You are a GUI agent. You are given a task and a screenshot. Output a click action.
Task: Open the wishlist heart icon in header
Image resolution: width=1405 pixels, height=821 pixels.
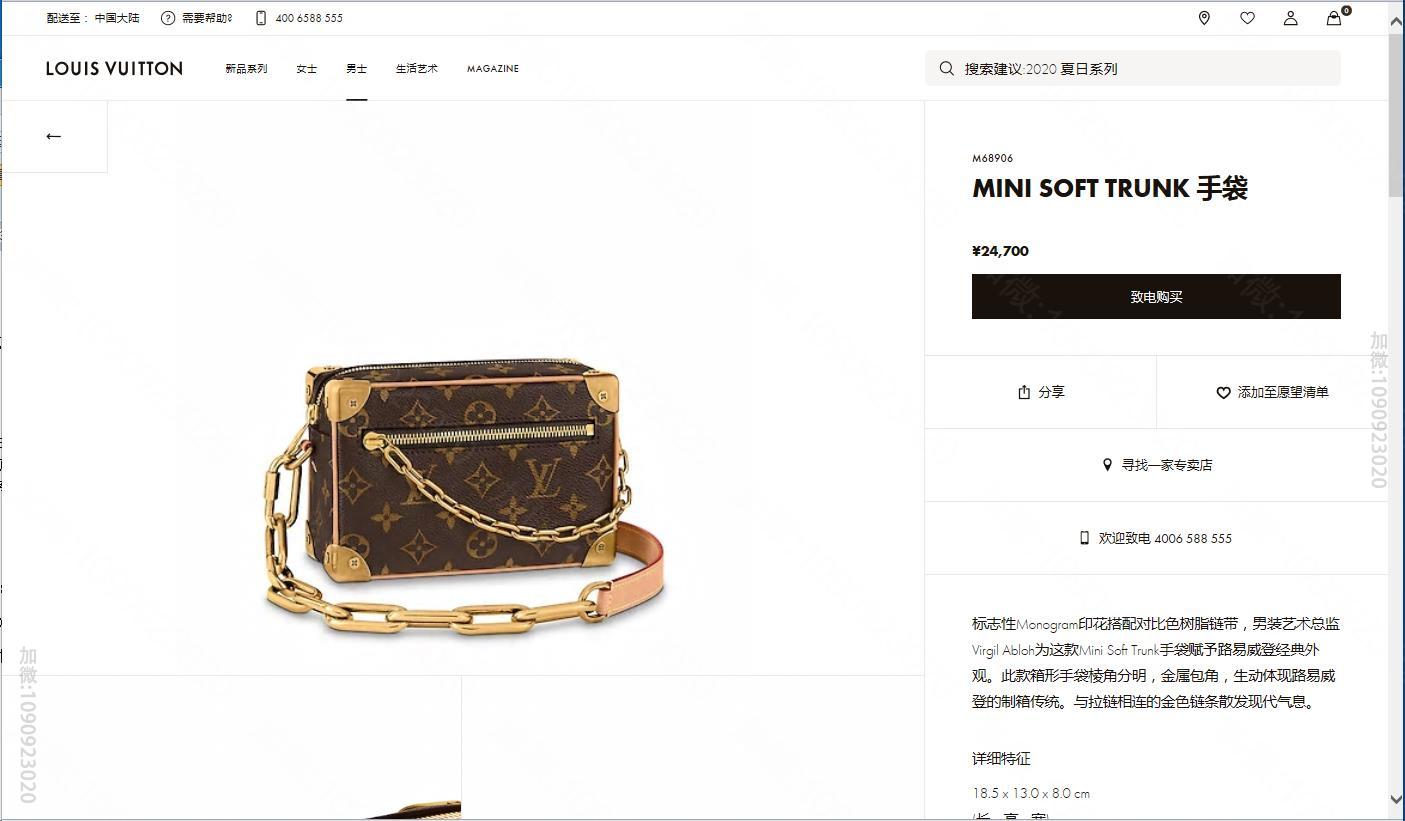(x=1247, y=18)
